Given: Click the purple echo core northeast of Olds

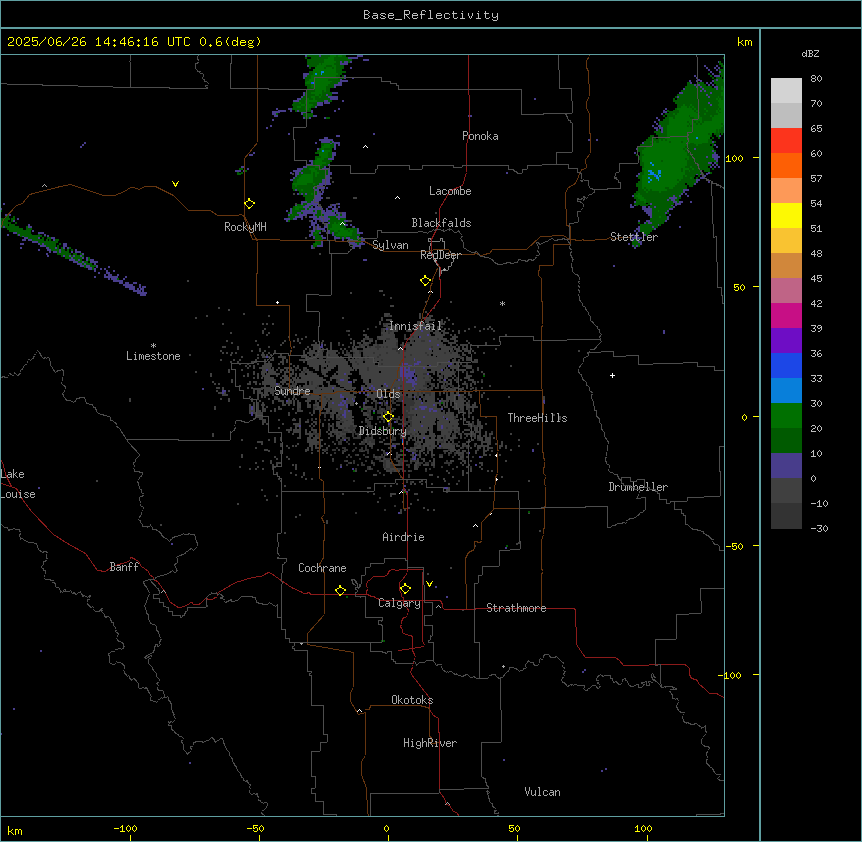Looking at the screenshot, I should [x=410, y=375].
